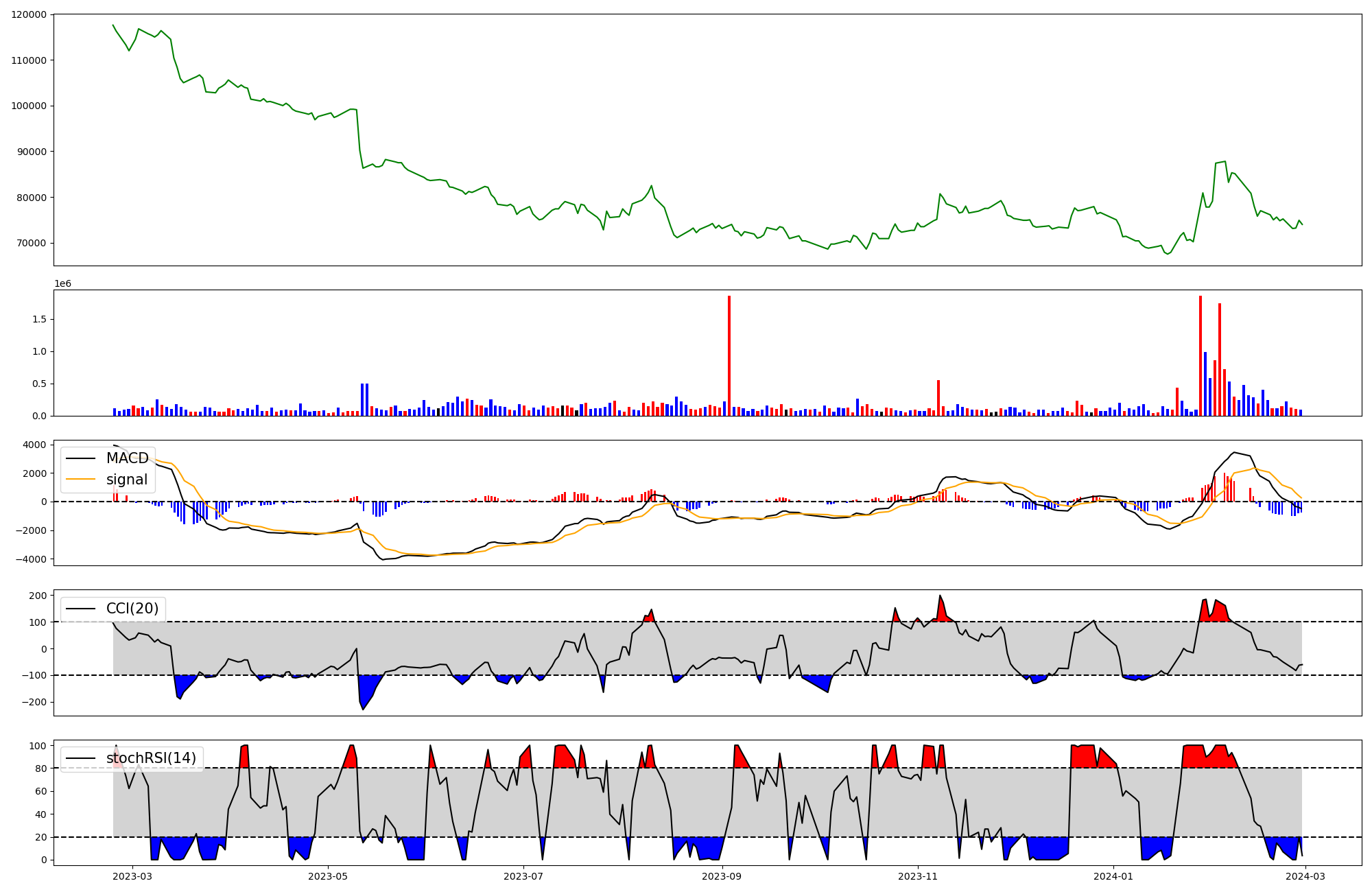
Task: Click the 1.5 tick label on volume axis
Action: pyautogui.click(x=39, y=319)
